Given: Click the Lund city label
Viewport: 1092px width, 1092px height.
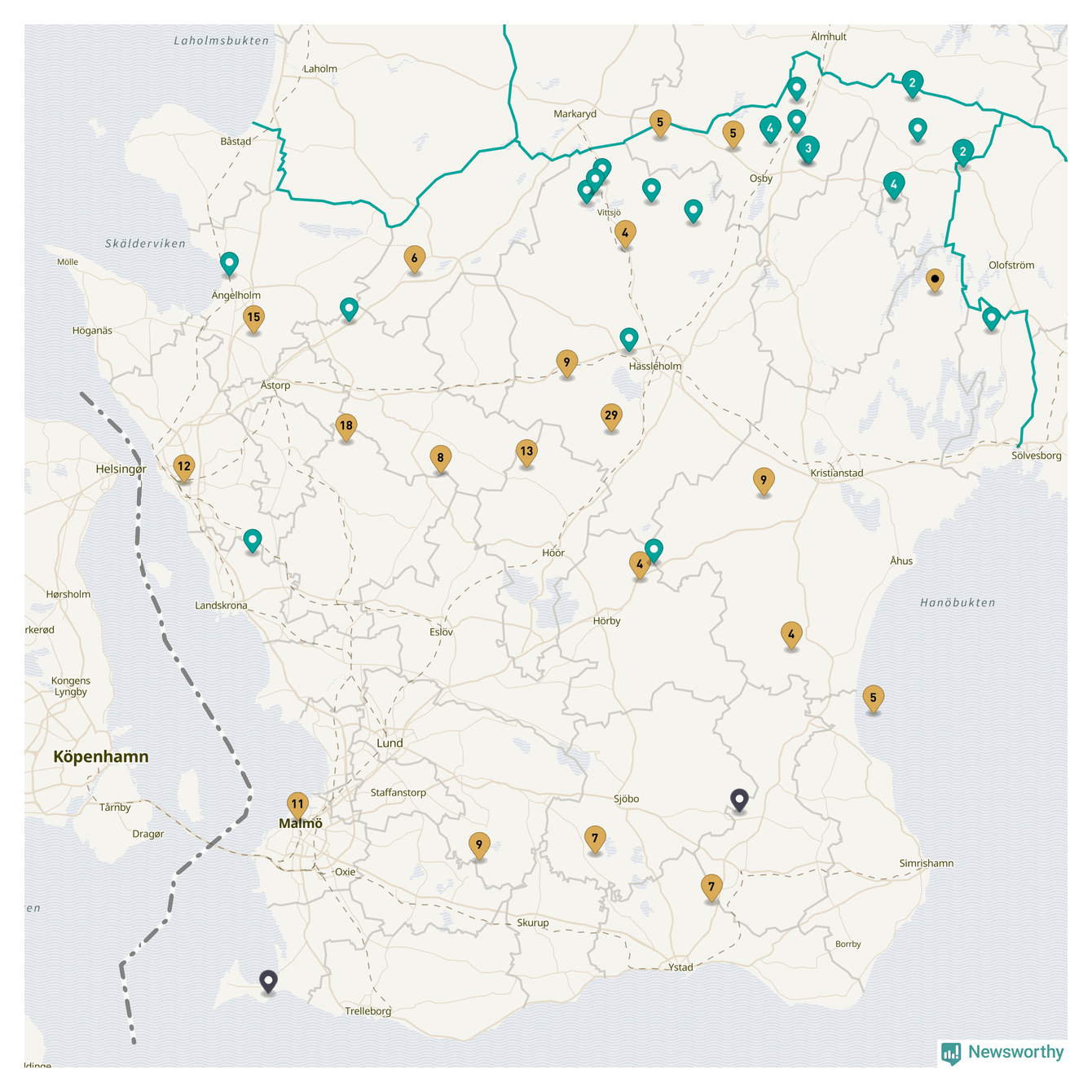Looking at the screenshot, I should (x=390, y=743).
